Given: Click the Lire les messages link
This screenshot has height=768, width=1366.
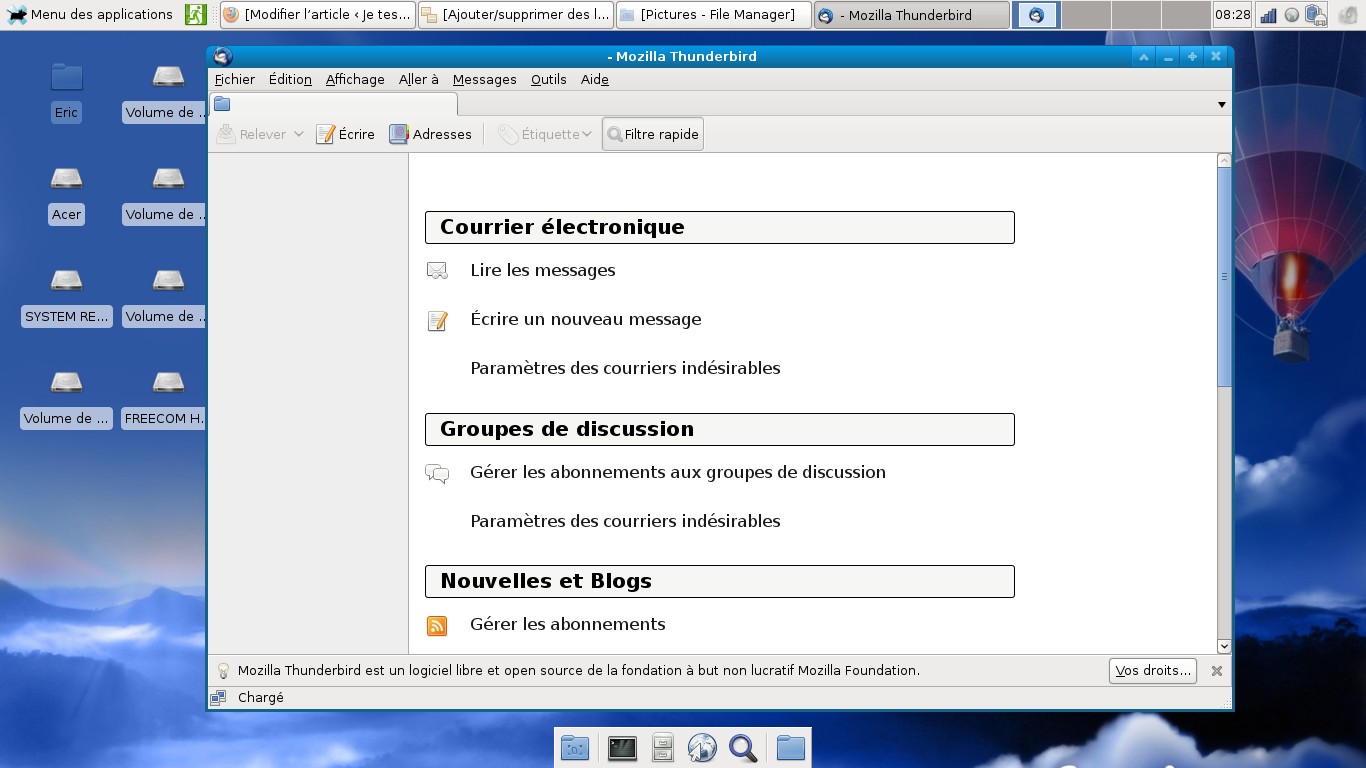Looking at the screenshot, I should (x=543, y=270).
